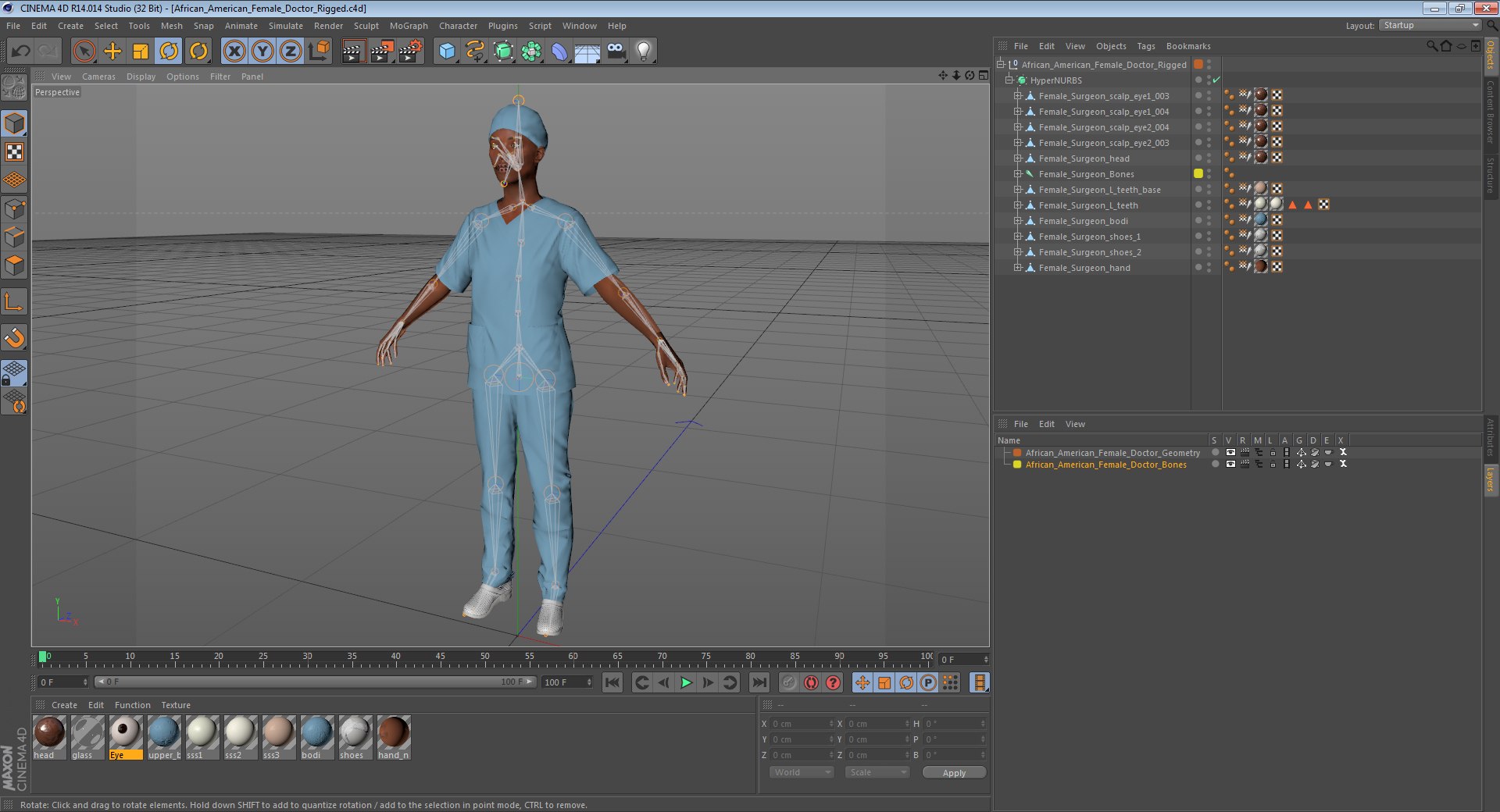The image size is (1500, 812).
Task: Open Edit Render Settings
Action: click(x=411, y=52)
